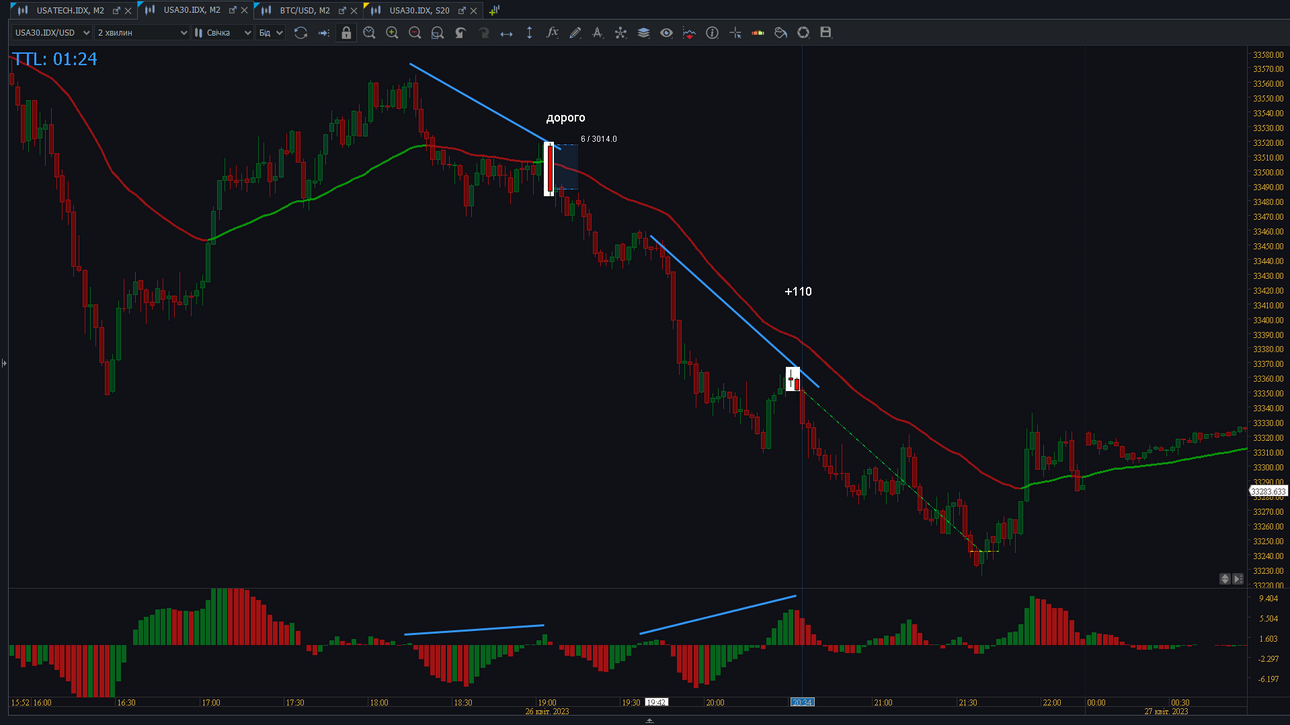This screenshot has width=1290, height=725.
Task: Select the pencil drawing tool
Action: point(575,33)
